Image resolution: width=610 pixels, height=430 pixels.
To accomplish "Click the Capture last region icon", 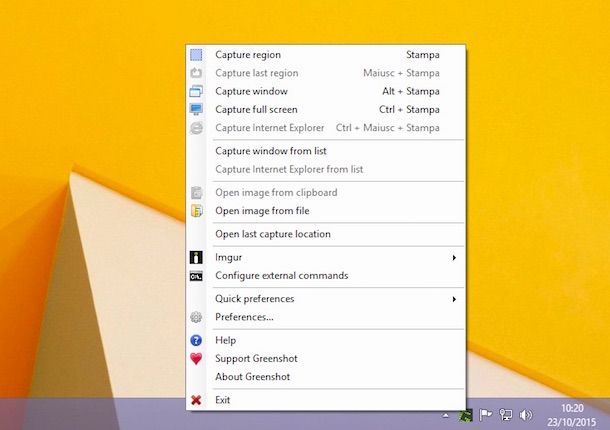I will click(x=196, y=73).
